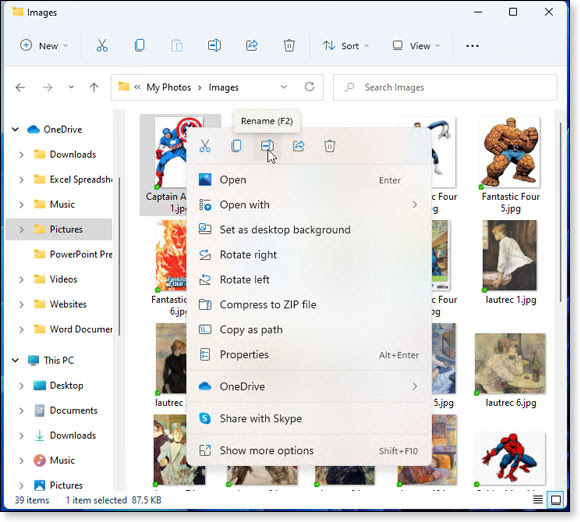Switch to details view icon in status bar

coord(538,500)
